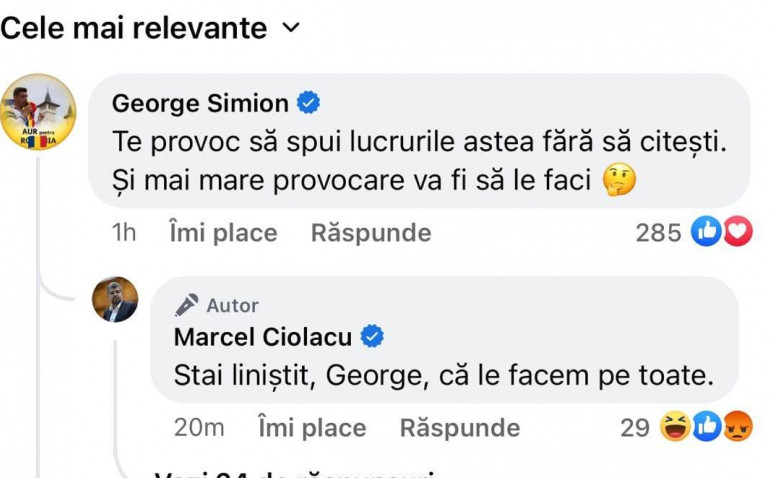Reply to George Simion's comment via Răspunde
772x478 pixels.
[x=371, y=233]
